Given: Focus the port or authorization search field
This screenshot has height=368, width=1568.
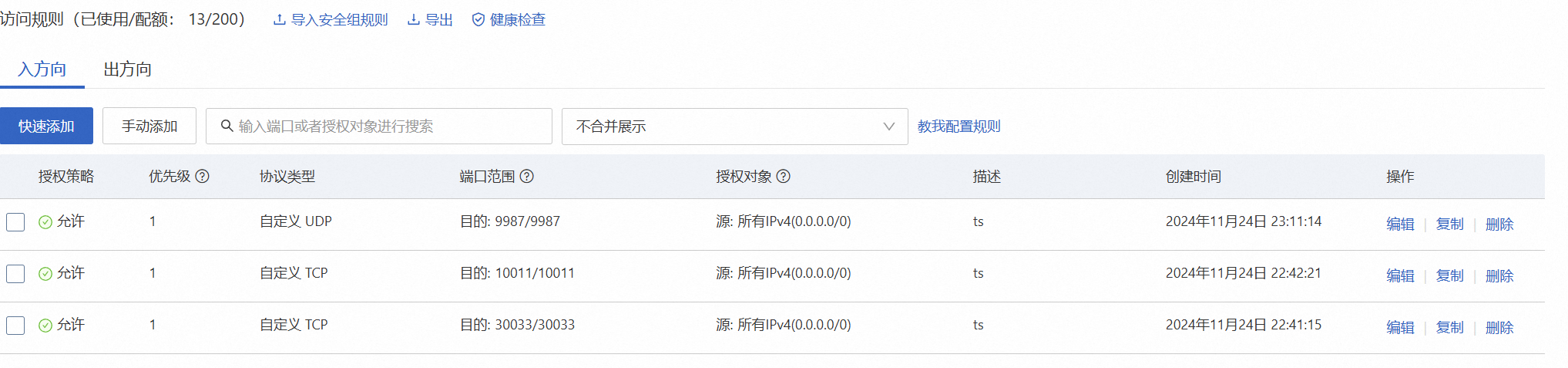Looking at the screenshot, I should coord(379,126).
